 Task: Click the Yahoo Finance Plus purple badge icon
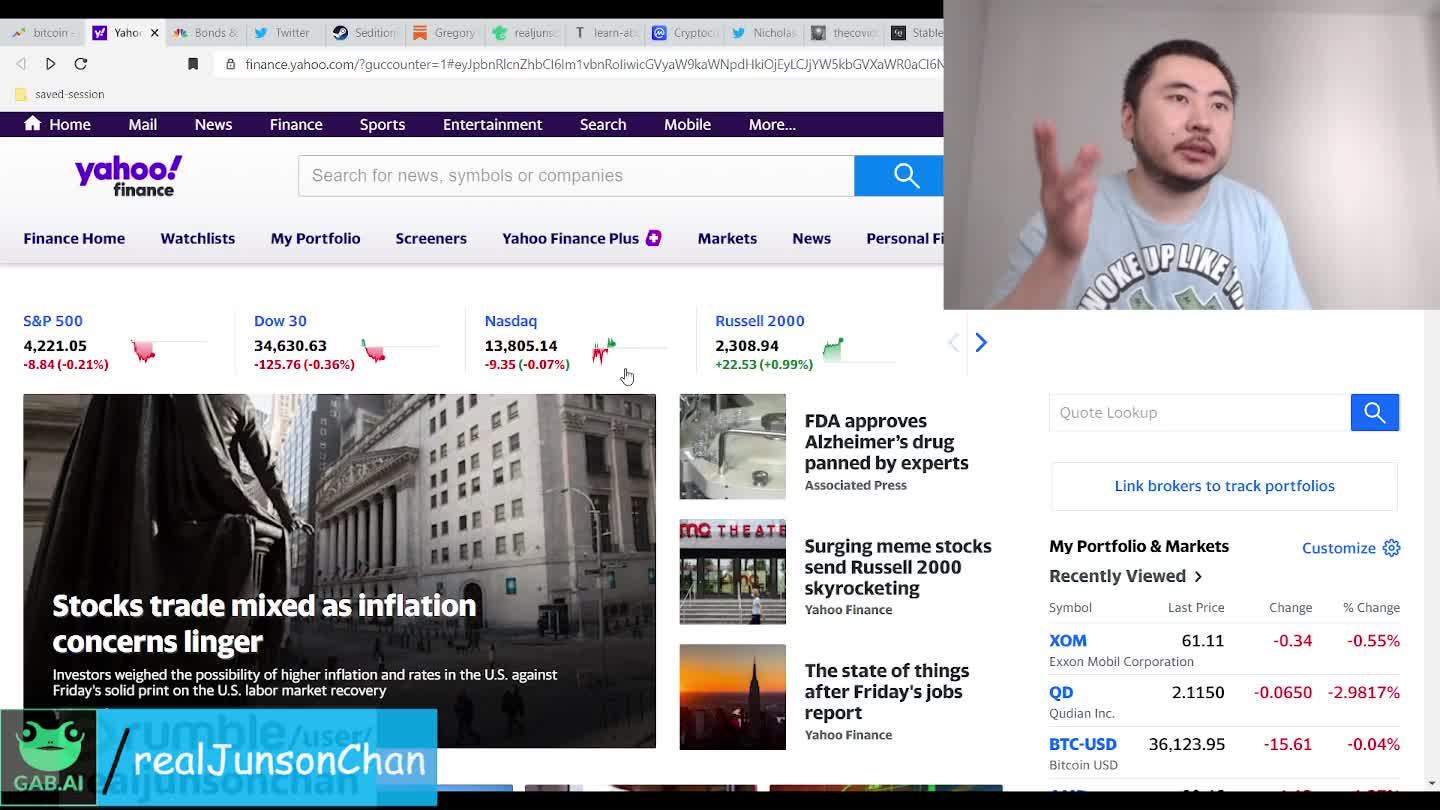click(653, 238)
